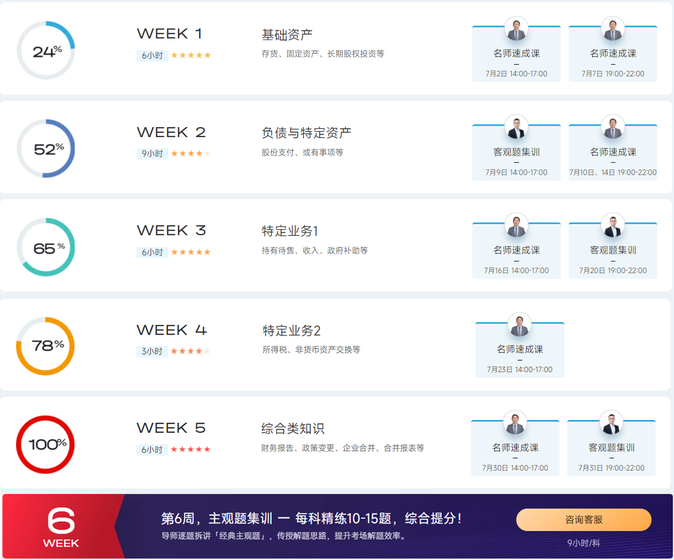Open the 7月10日、14日 19:00-22:00 class card
Image resolution: width=674 pixels, height=560 pixels.
click(x=613, y=151)
